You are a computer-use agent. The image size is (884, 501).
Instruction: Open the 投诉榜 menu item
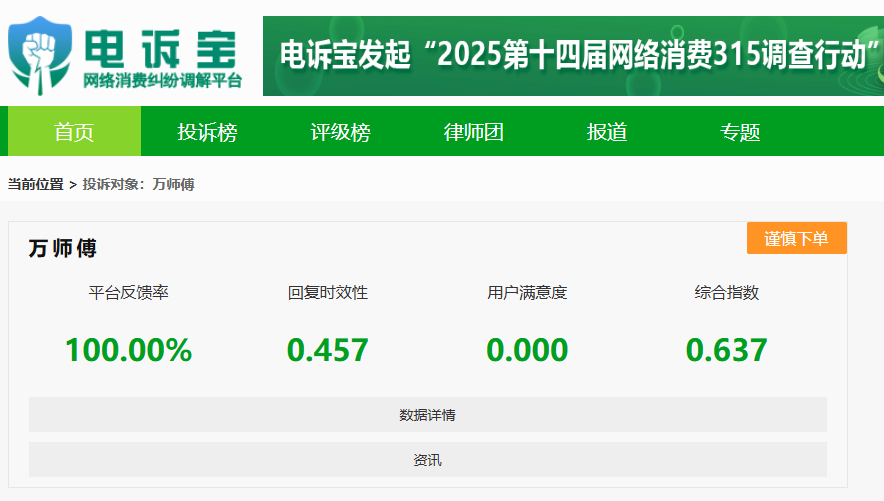(x=207, y=131)
